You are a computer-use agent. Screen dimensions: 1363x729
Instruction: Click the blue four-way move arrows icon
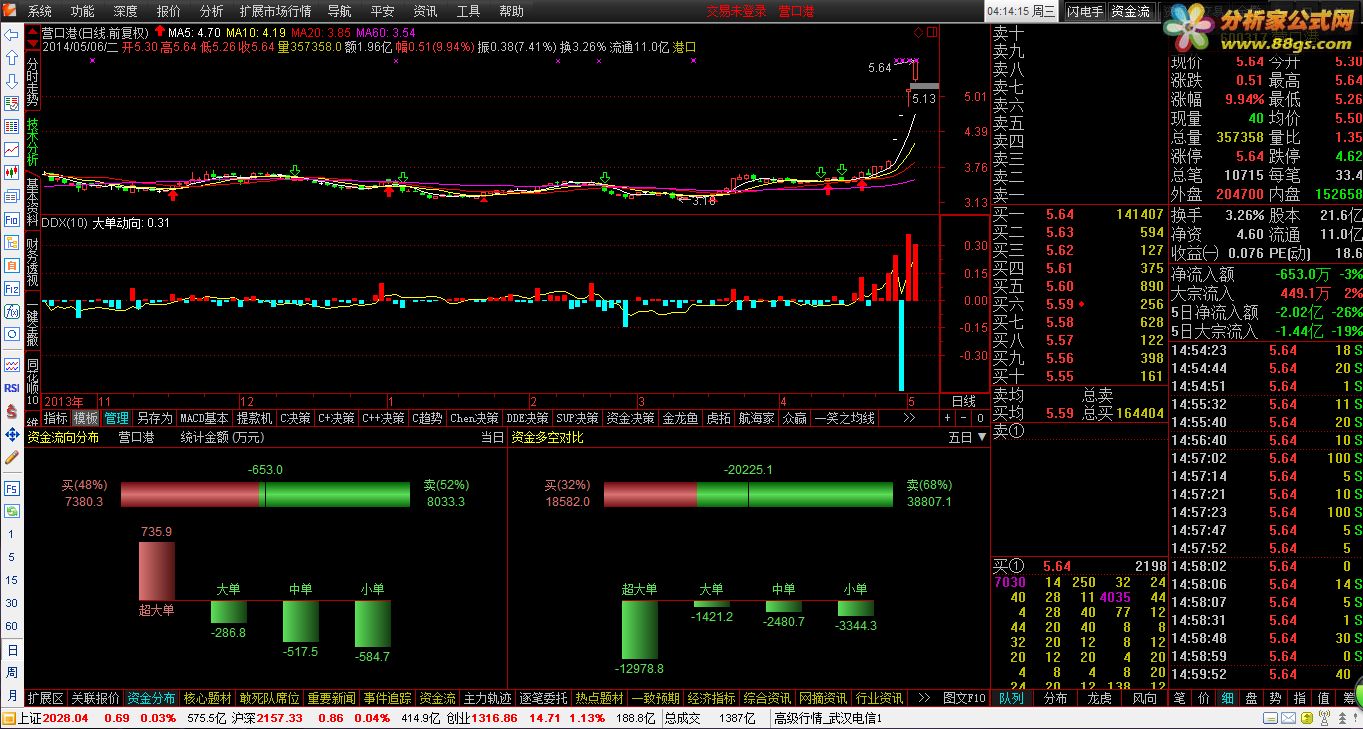pyautogui.click(x=11, y=433)
